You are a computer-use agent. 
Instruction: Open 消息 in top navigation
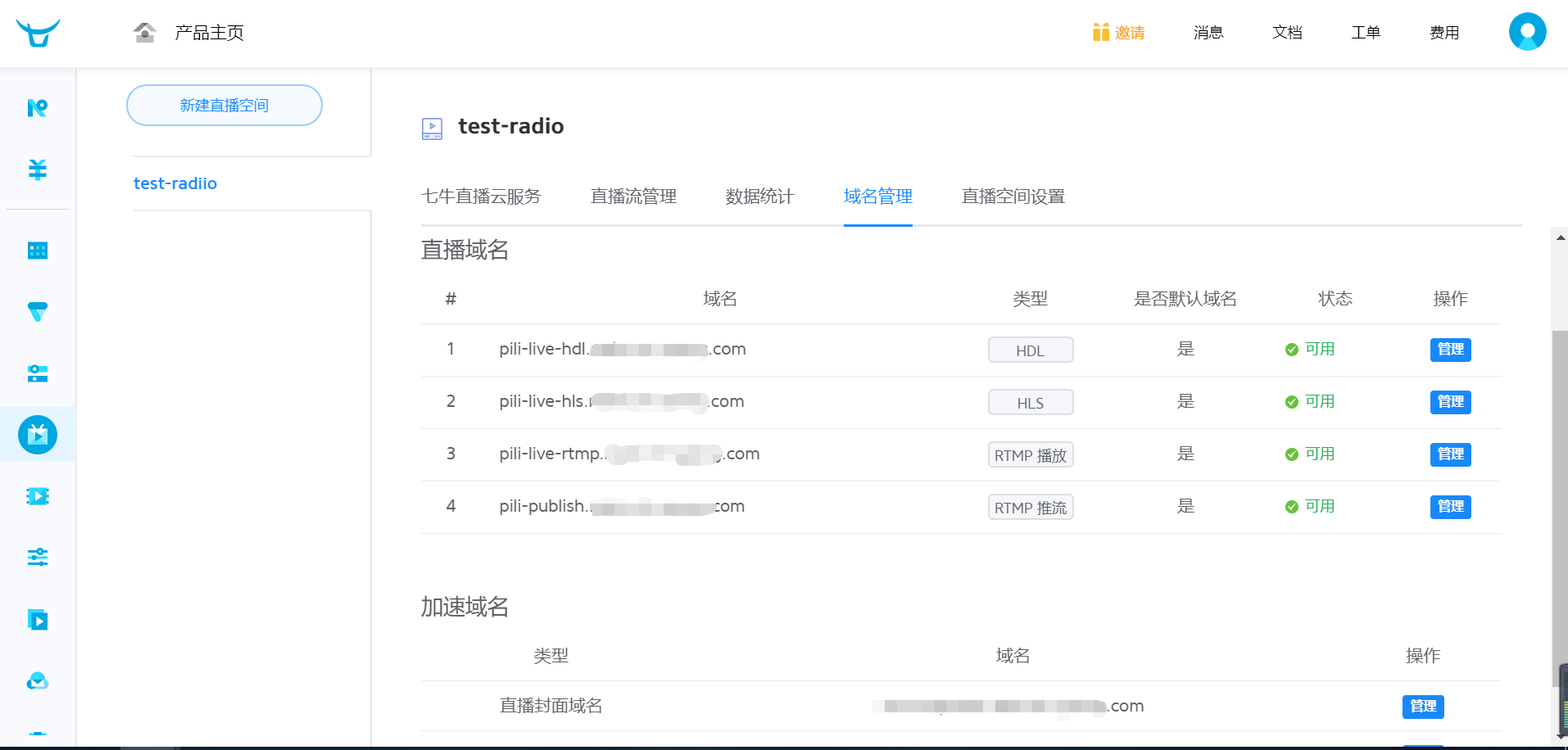[1208, 33]
